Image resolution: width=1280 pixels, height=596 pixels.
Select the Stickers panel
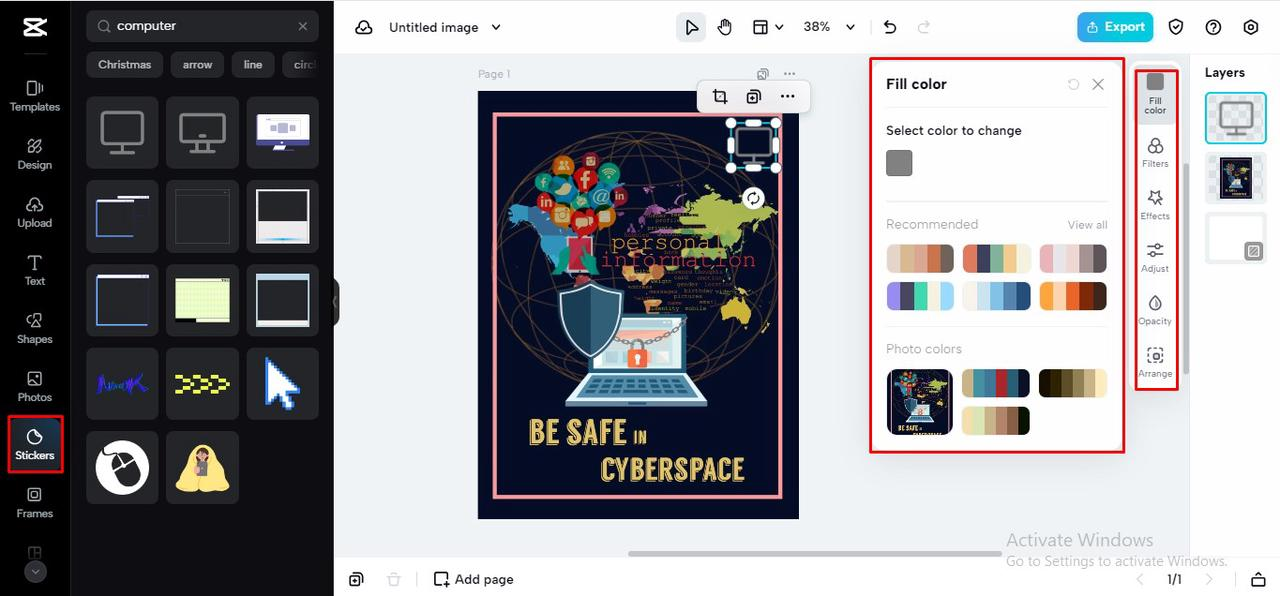[x=34, y=445]
